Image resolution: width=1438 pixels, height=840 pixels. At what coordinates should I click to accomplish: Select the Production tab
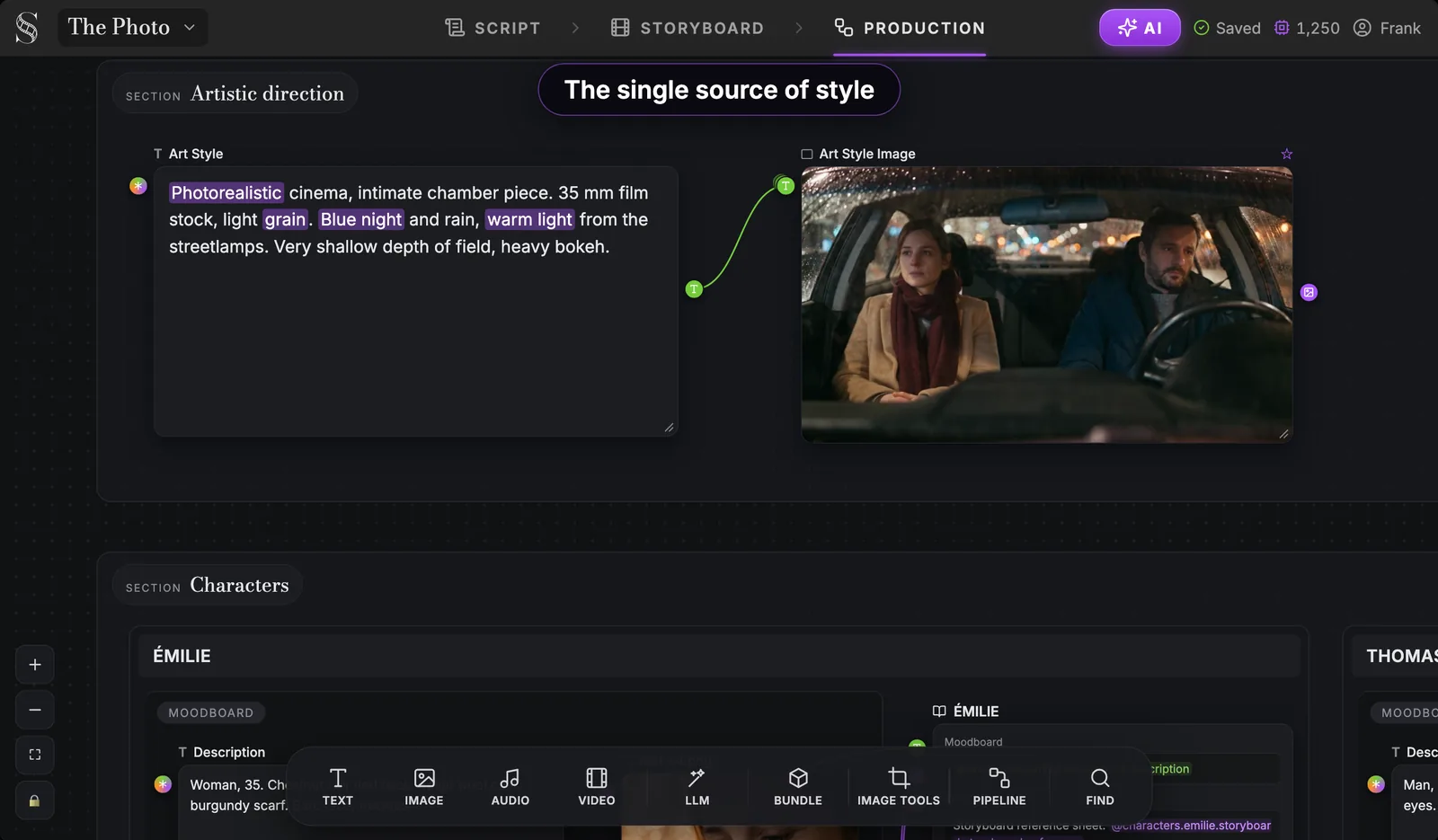tap(910, 28)
